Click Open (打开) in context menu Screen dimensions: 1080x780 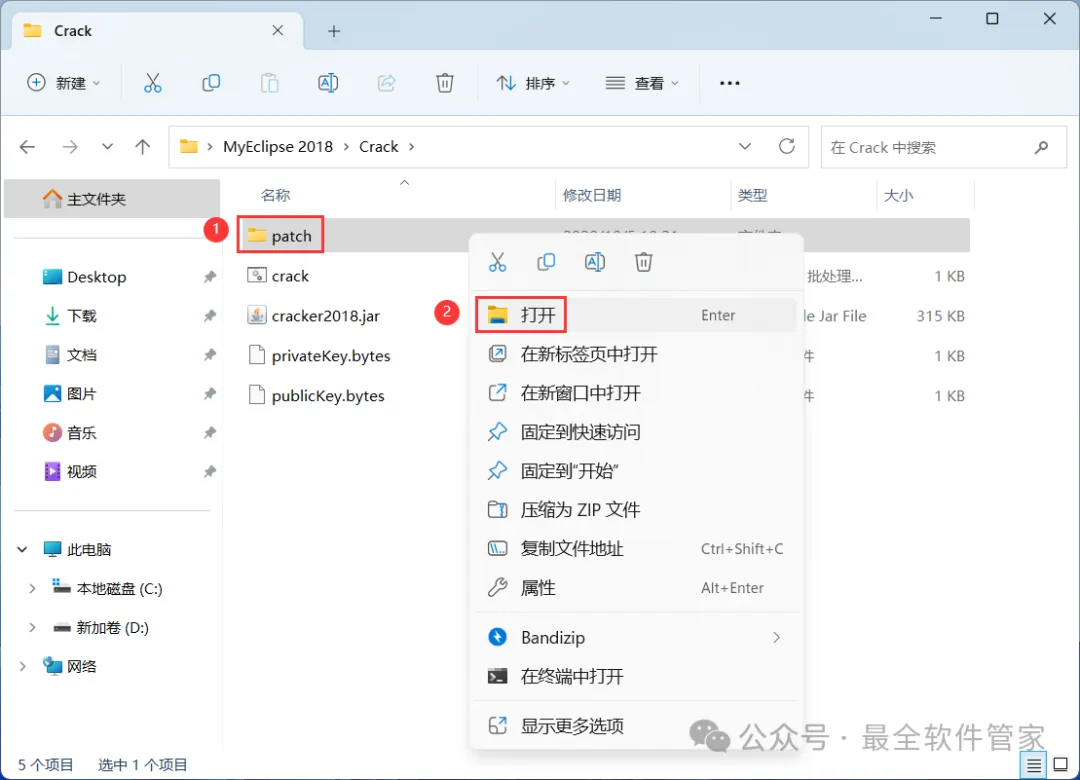click(636, 315)
